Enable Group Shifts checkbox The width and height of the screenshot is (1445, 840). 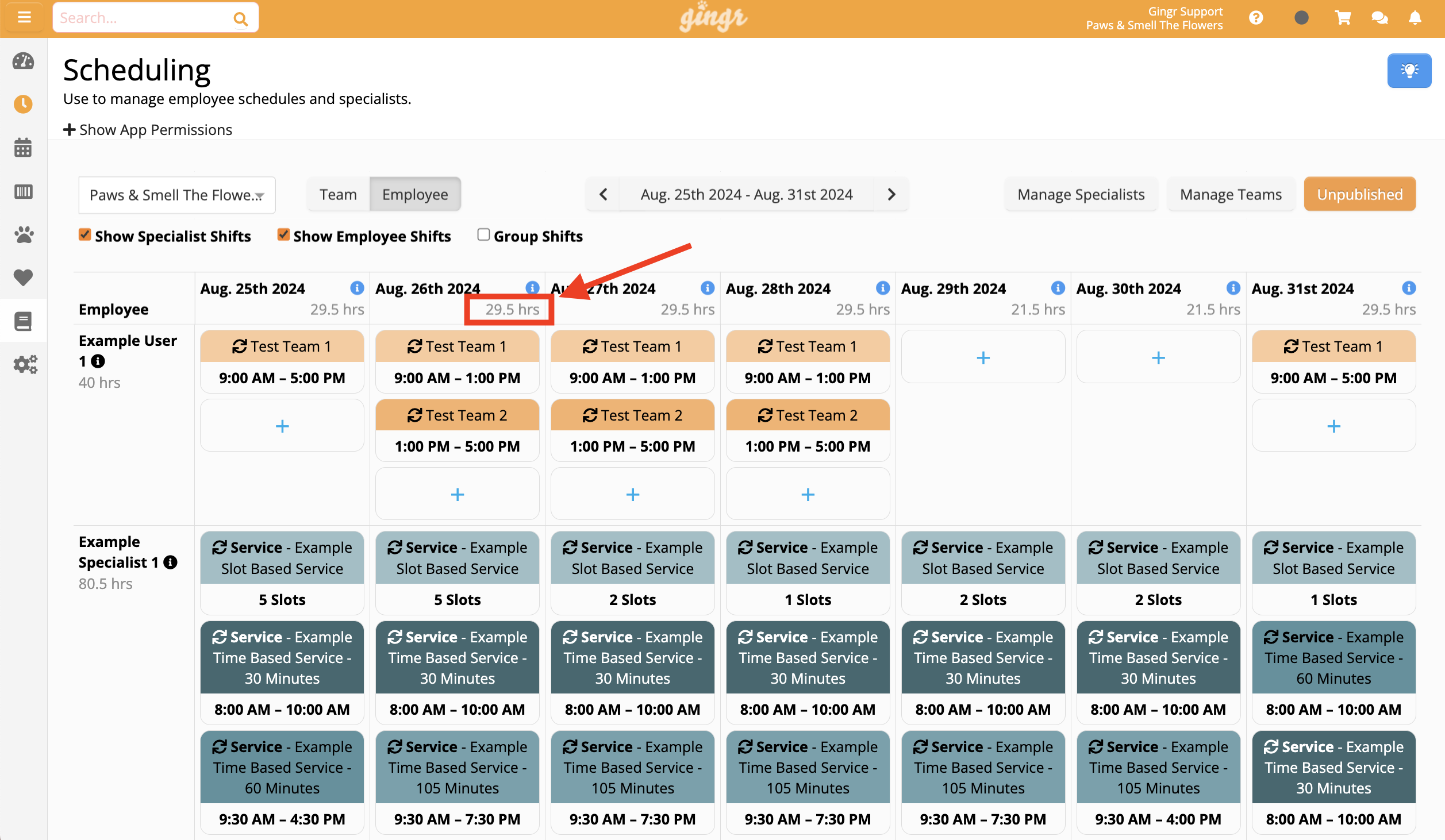483,234
